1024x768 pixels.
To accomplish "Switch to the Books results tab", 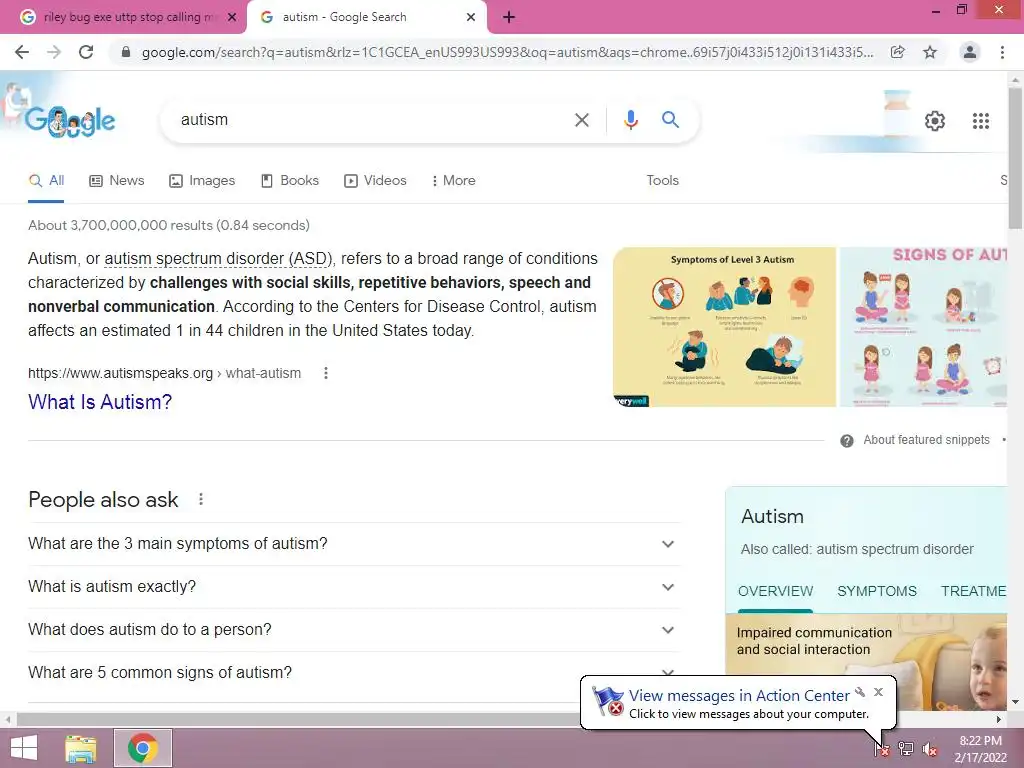I will click(289, 180).
